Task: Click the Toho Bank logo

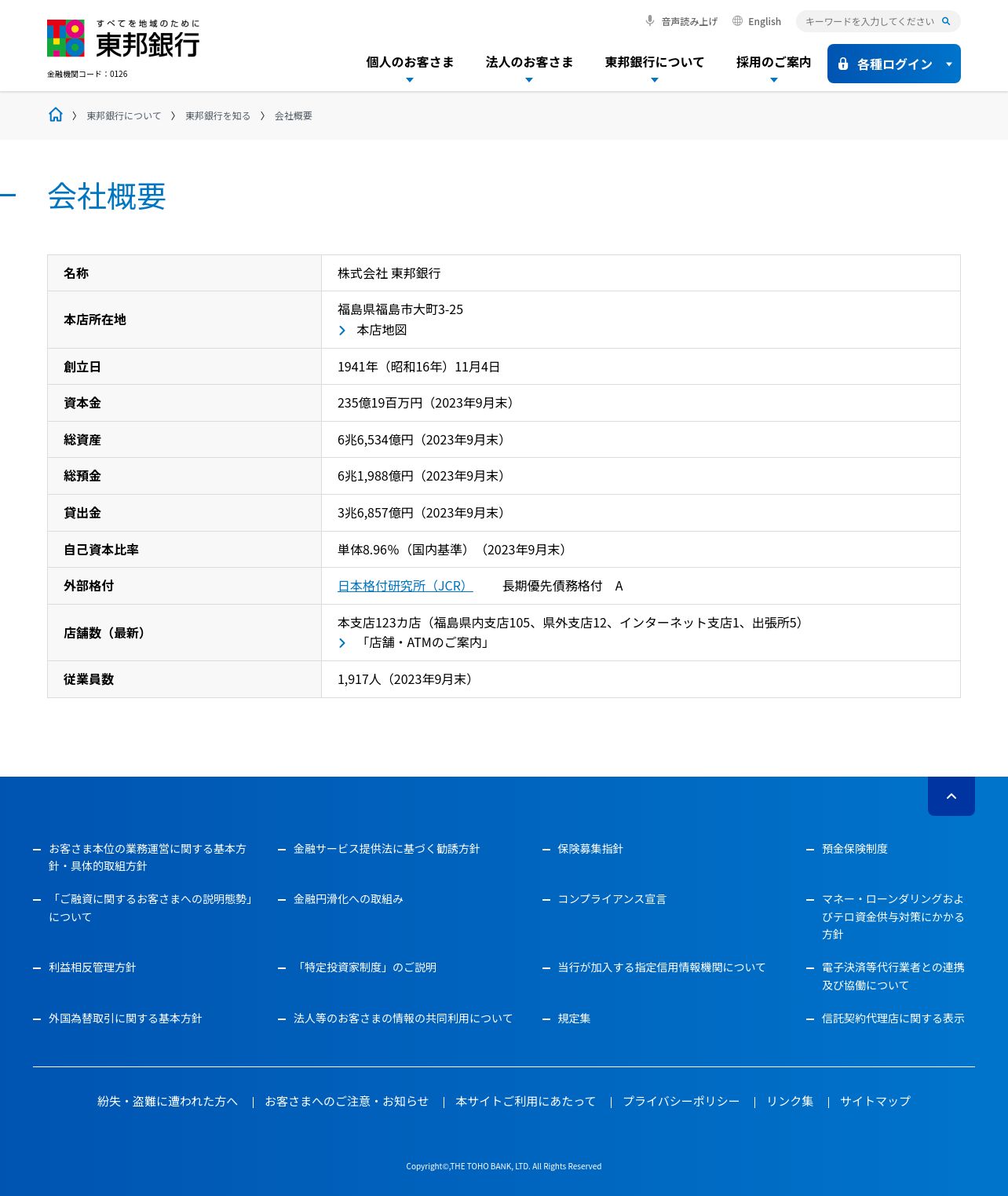Action: [123, 38]
